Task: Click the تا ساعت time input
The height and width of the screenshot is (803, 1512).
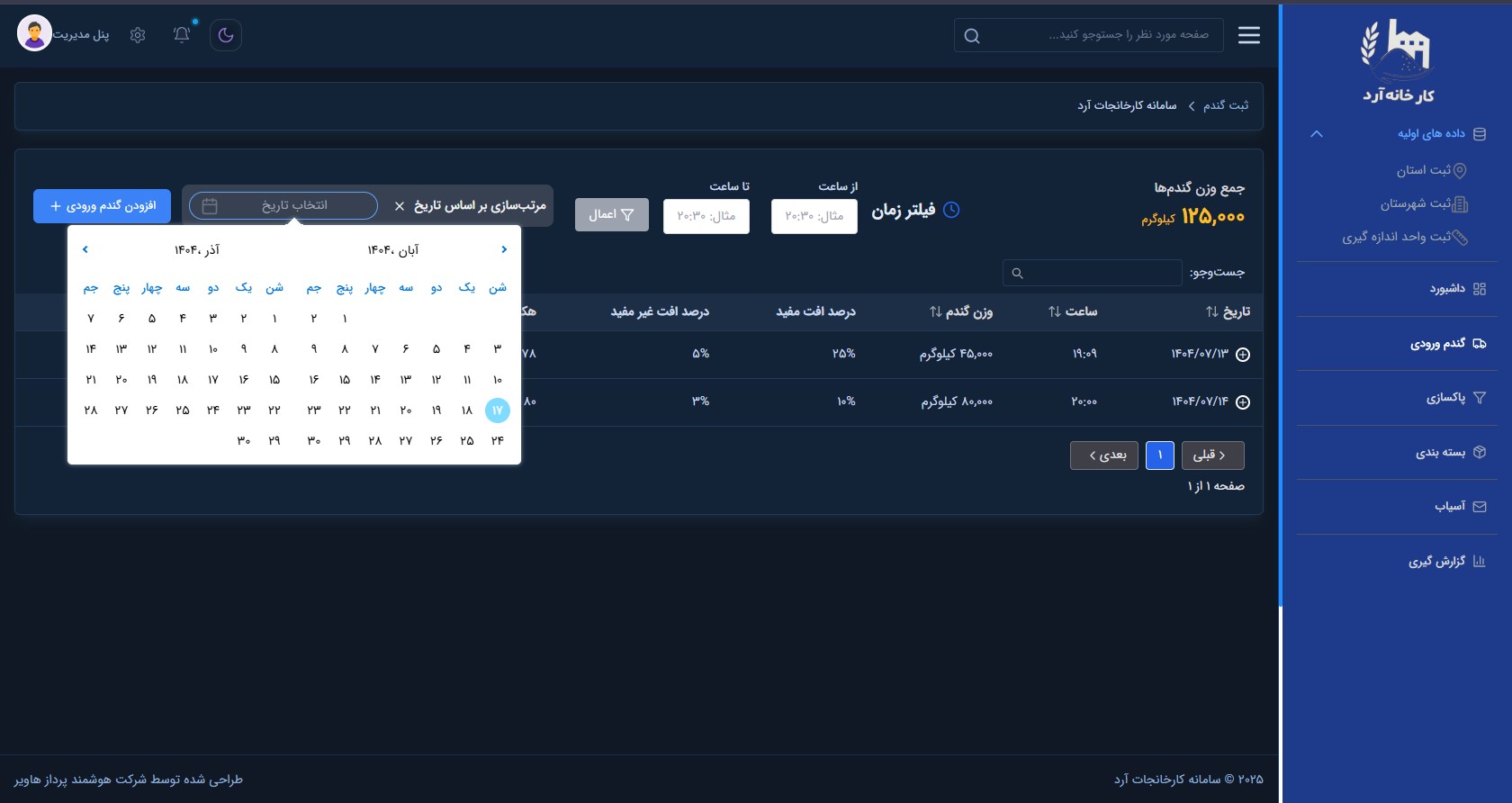Action: click(706, 216)
